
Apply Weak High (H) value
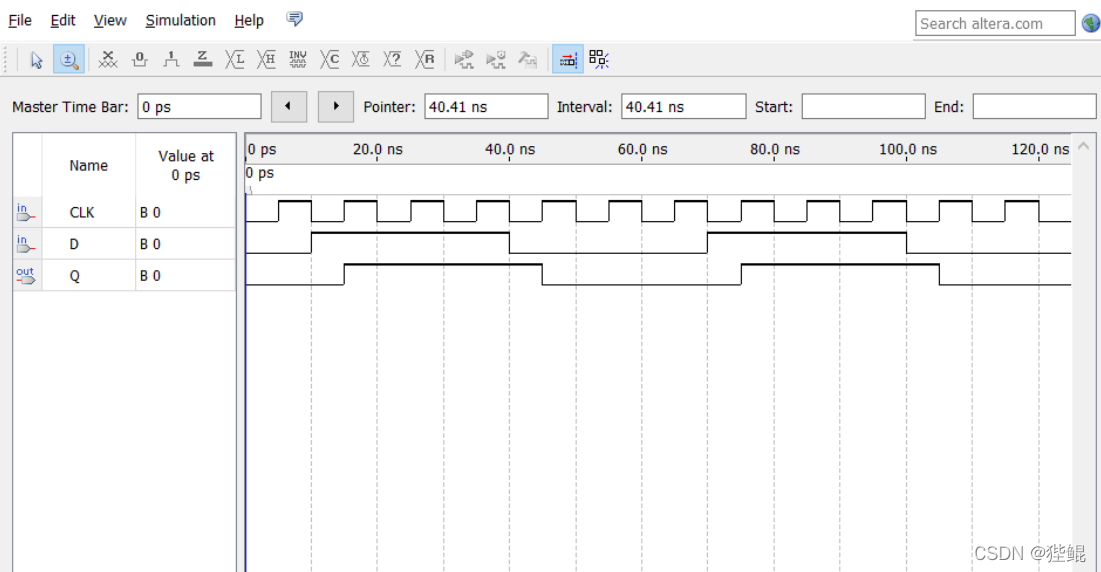point(266,60)
